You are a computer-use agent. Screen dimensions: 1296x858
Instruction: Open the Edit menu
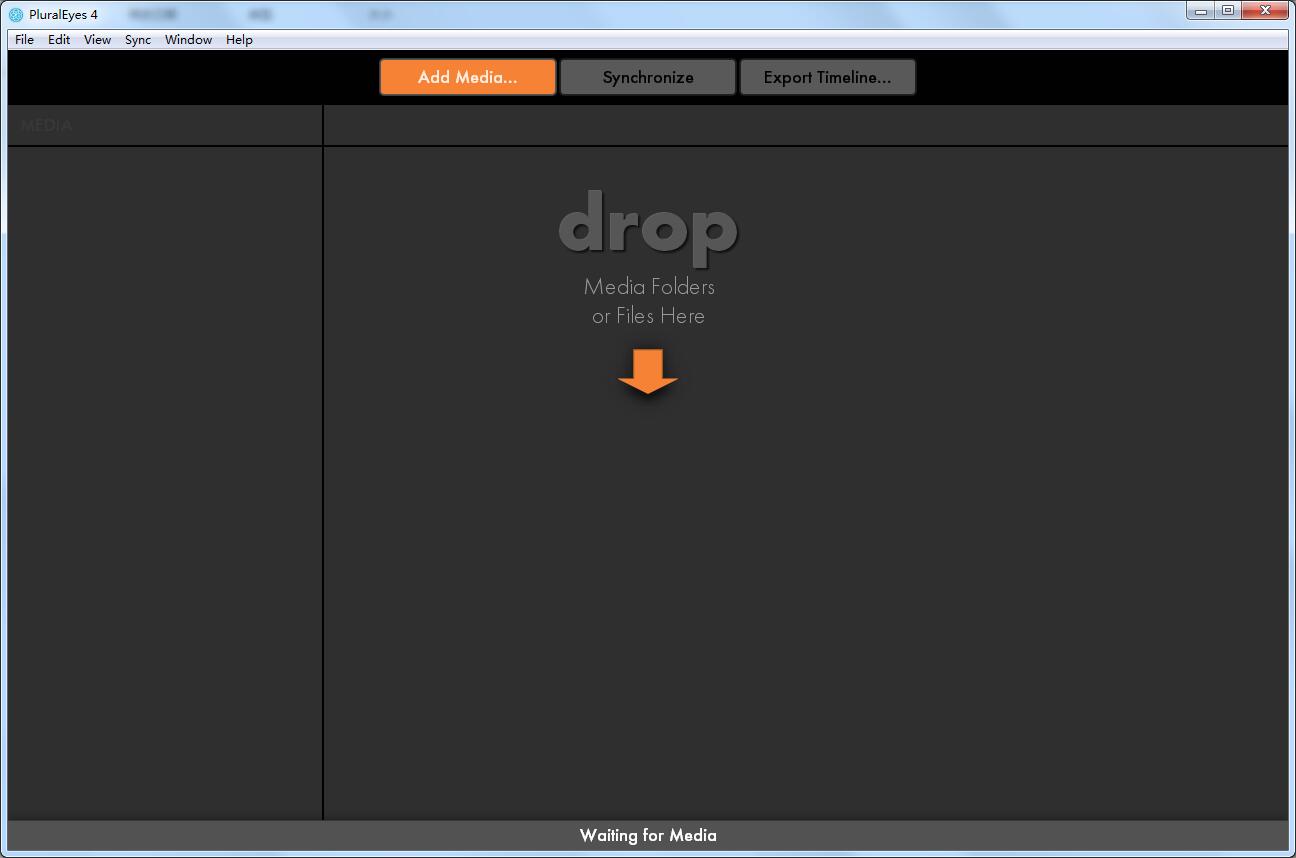point(59,40)
